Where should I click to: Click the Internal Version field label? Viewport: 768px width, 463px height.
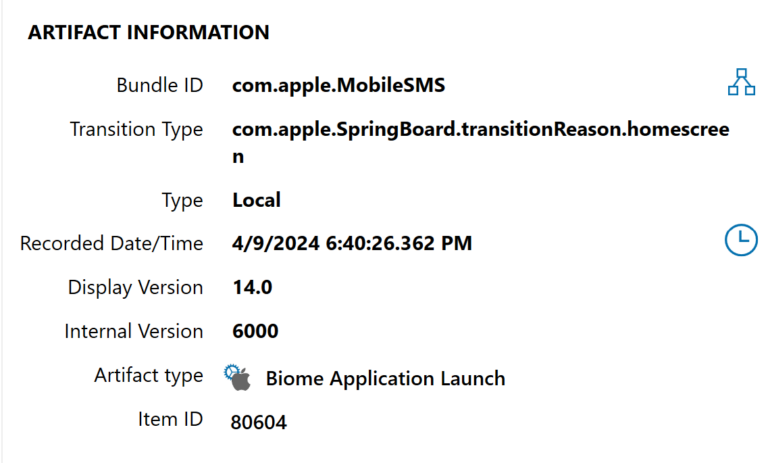point(134,331)
